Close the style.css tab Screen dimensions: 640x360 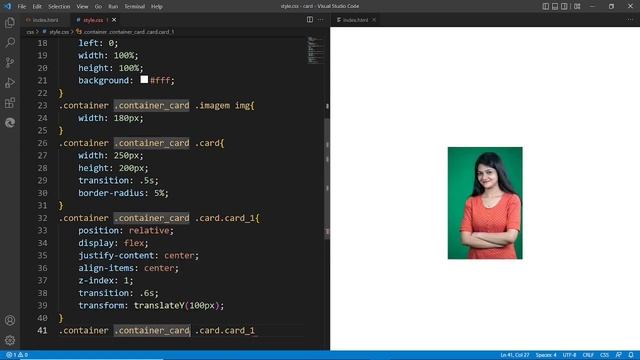(x=114, y=20)
